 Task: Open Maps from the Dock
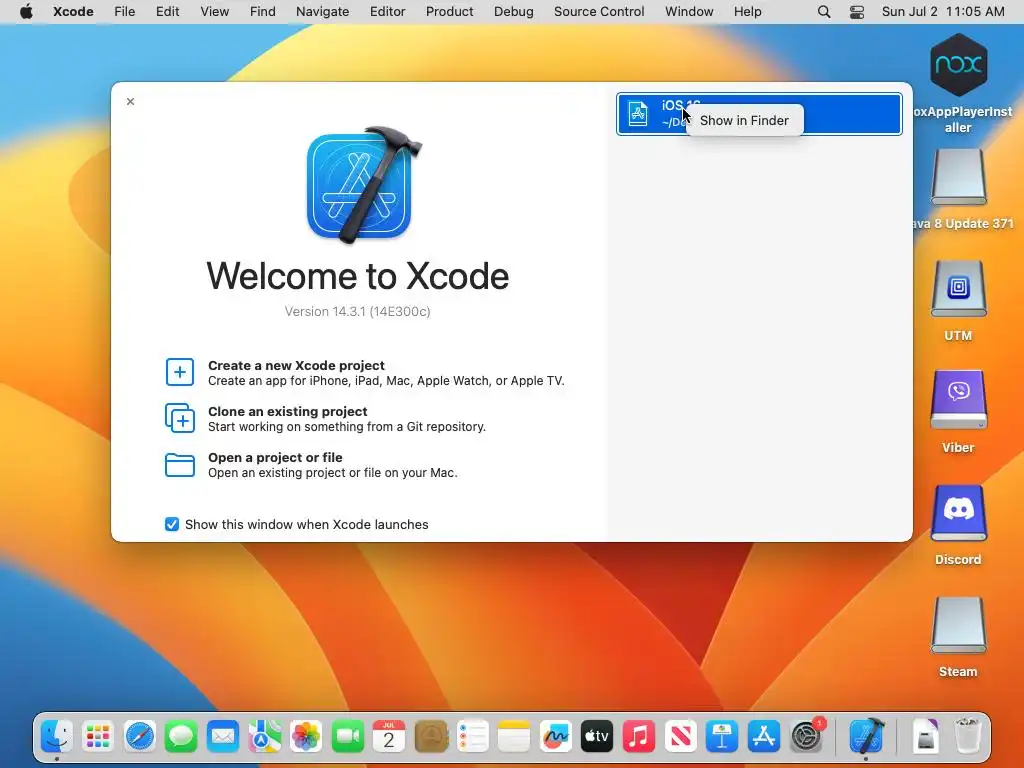point(264,737)
